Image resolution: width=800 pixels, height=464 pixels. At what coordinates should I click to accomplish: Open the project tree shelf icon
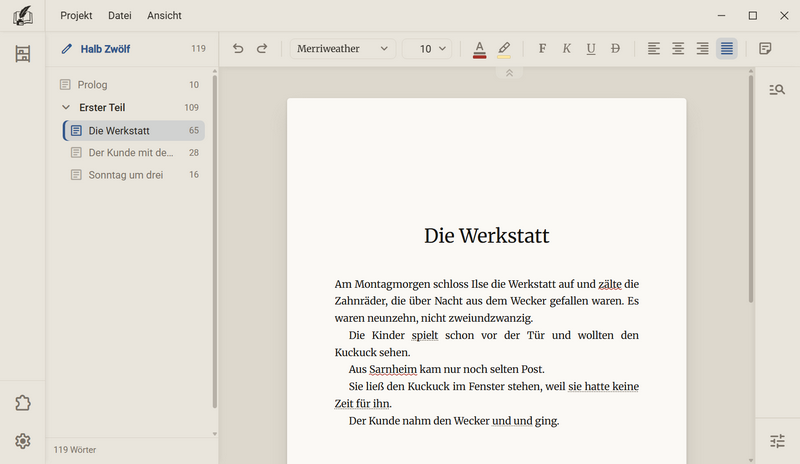23,54
